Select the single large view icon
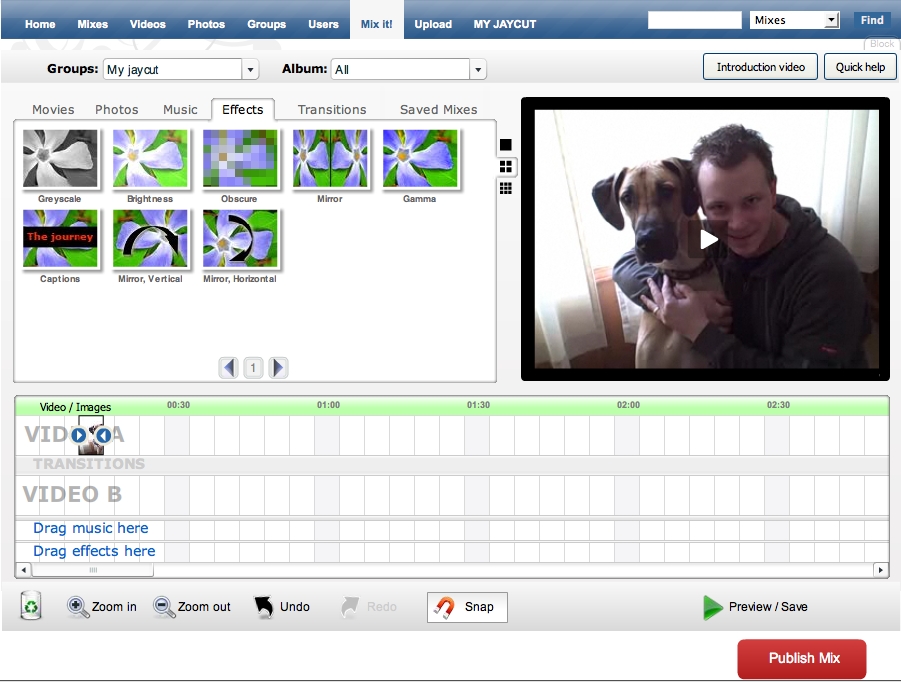 tap(506, 145)
